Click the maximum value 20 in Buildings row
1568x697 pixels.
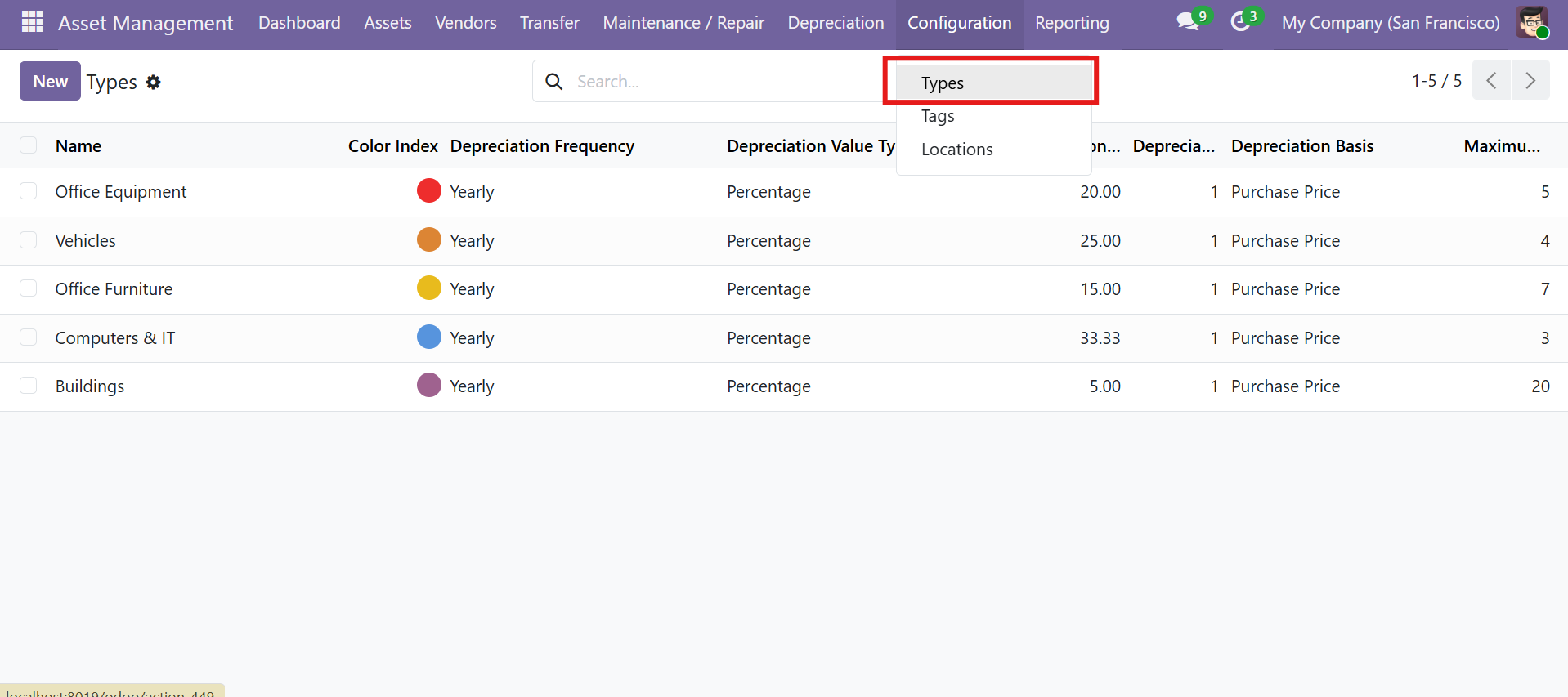click(x=1540, y=386)
